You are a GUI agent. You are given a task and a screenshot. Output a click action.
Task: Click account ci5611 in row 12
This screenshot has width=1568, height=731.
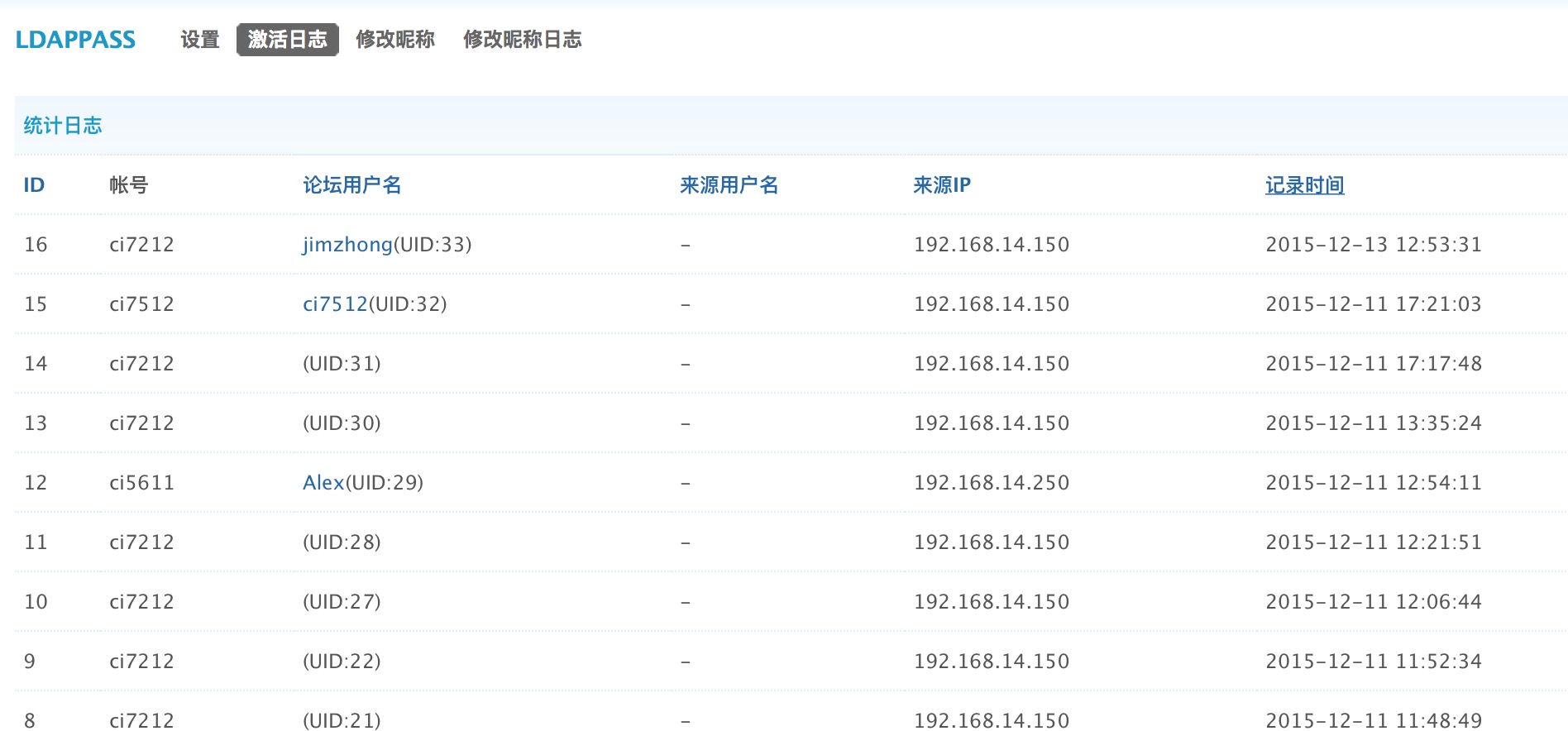(141, 483)
